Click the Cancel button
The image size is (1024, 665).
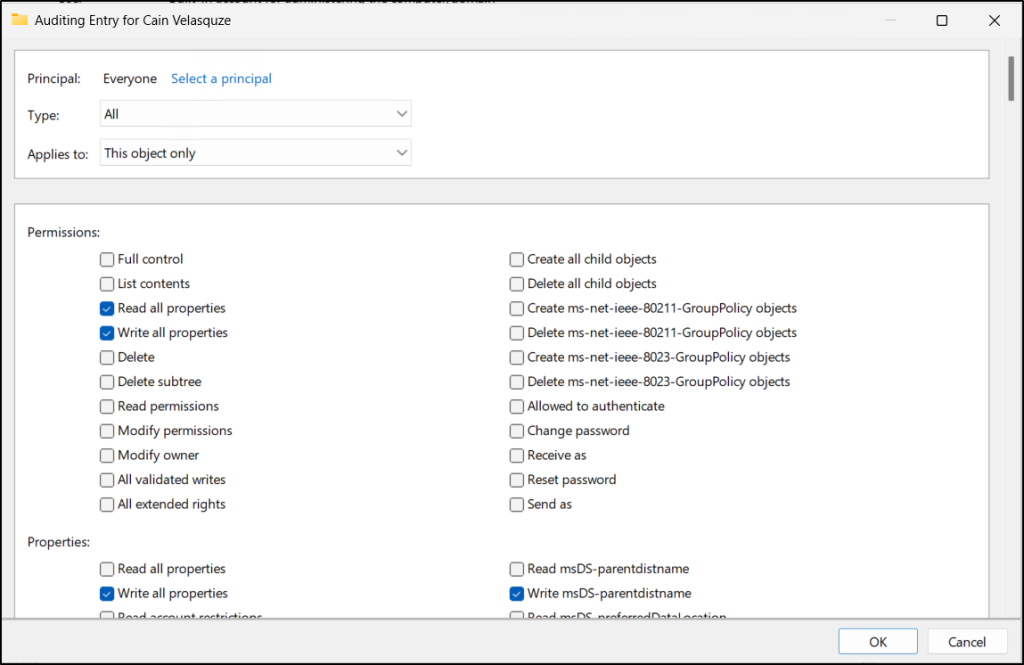pos(966,642)
